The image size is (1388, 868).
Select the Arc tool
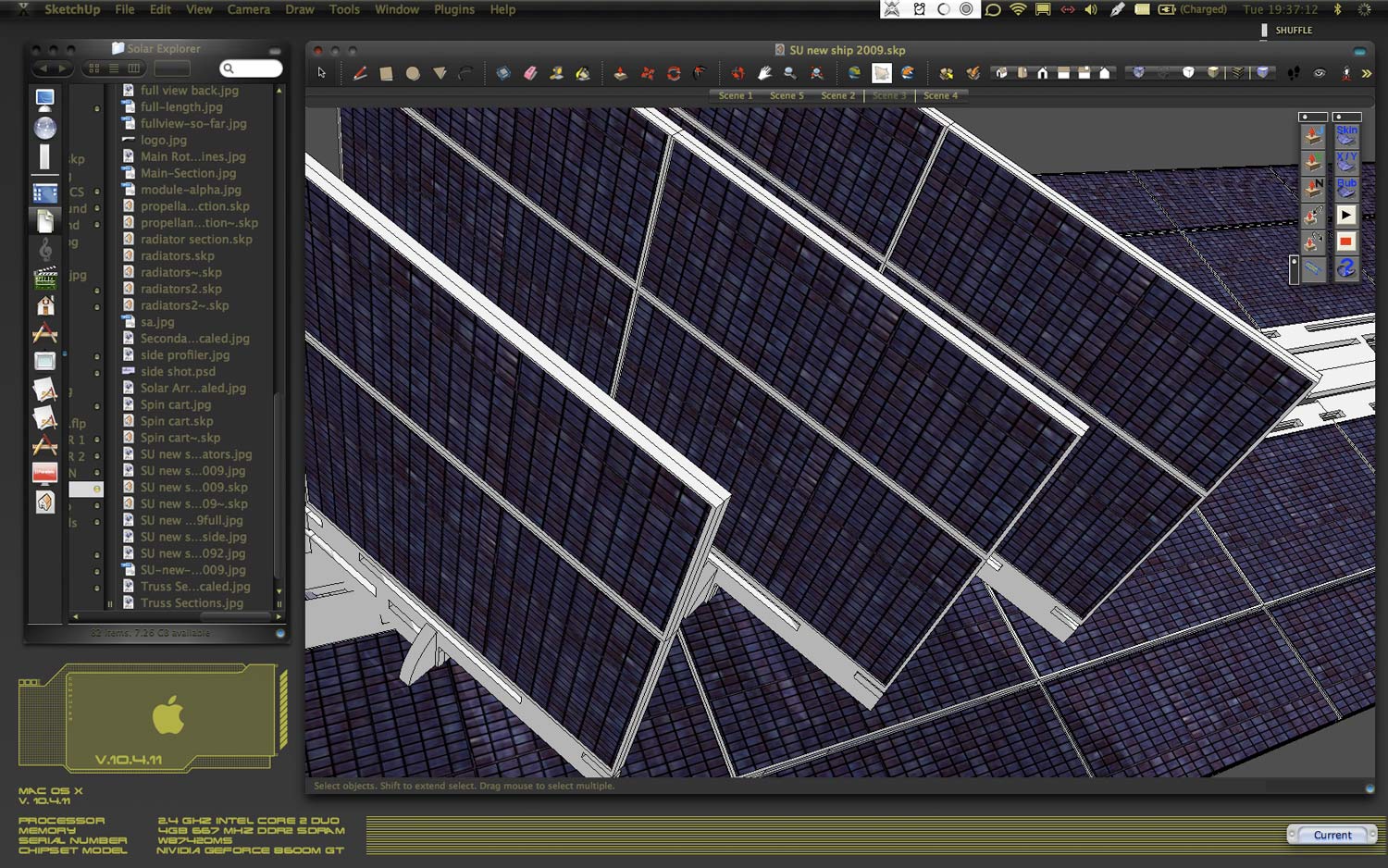point(465,73)
